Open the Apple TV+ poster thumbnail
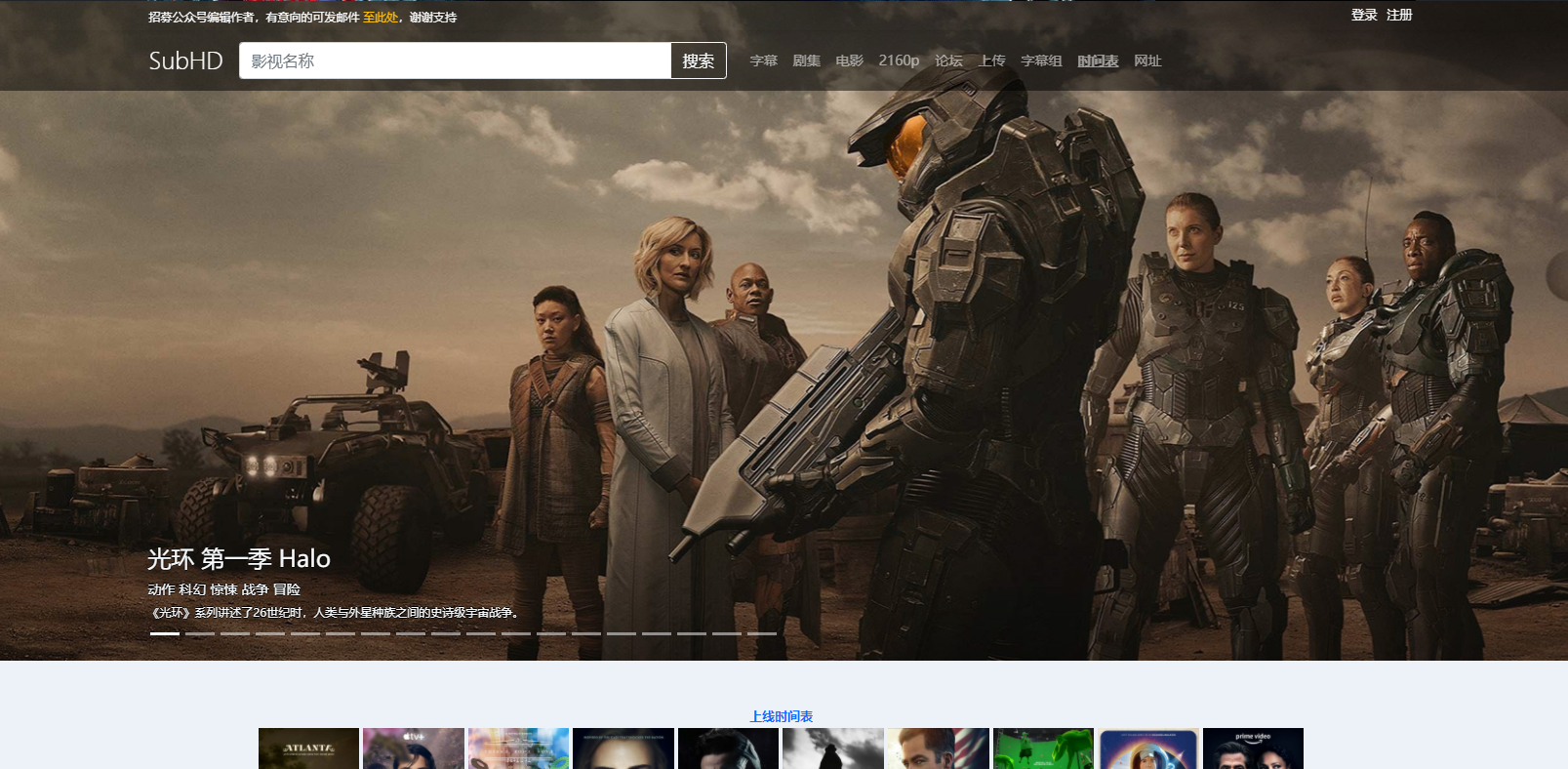 414,749
